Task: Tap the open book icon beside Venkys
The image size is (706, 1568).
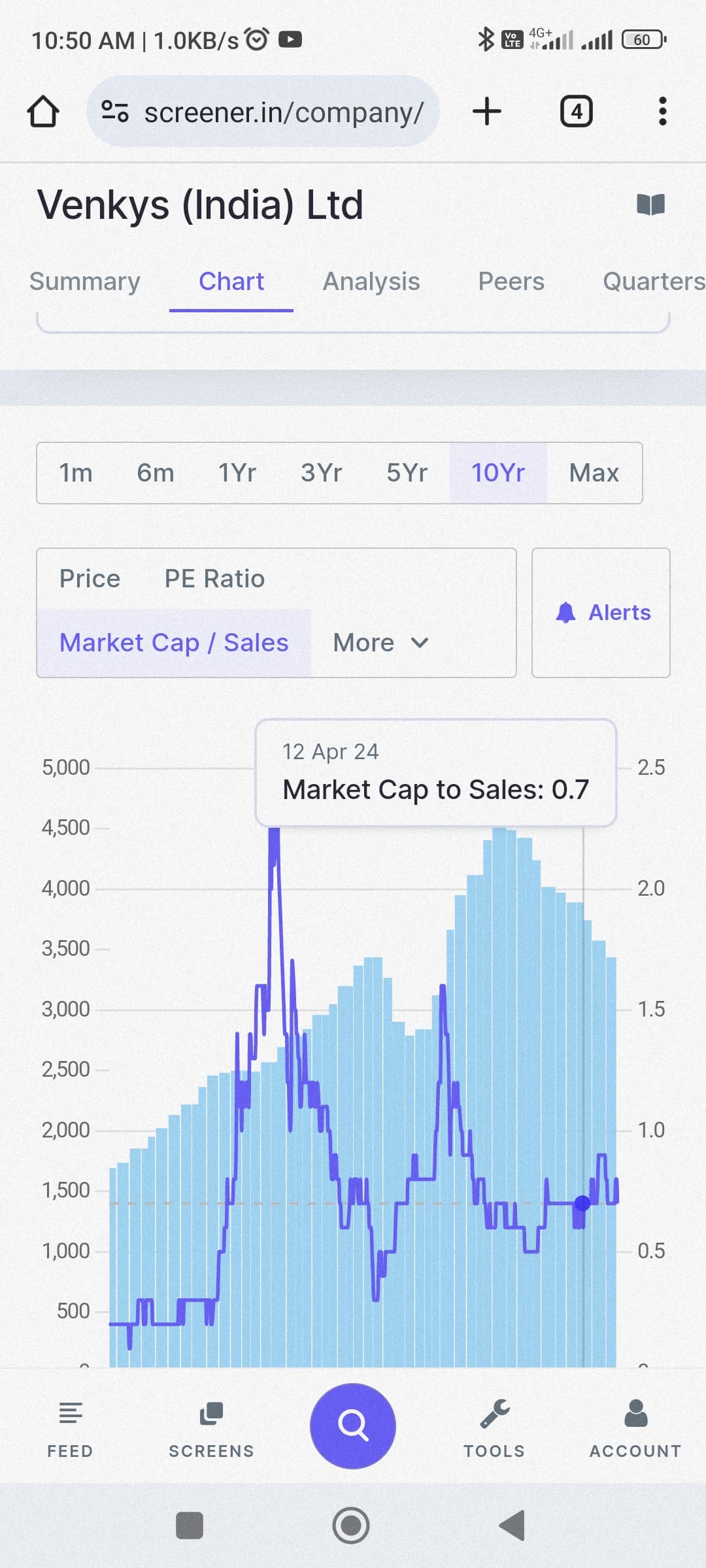Action: tap(650, 204)
